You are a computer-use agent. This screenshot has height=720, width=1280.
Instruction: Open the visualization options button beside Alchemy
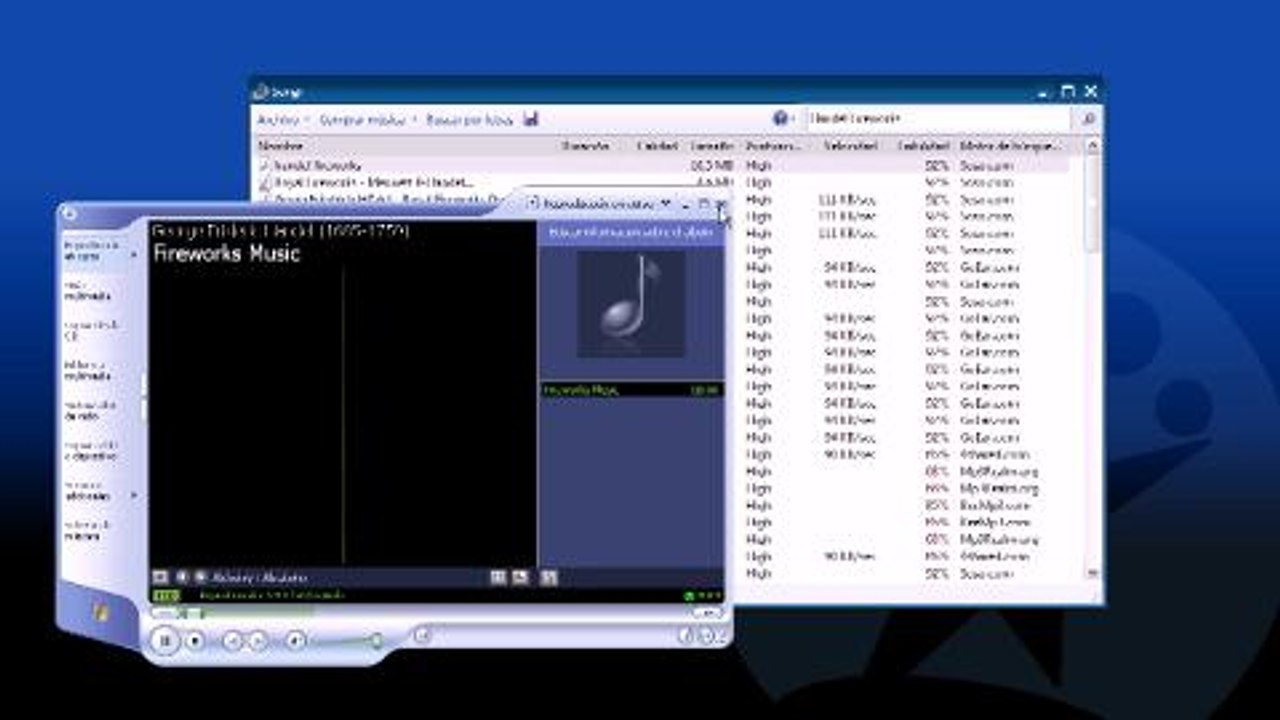click(160, 577)
